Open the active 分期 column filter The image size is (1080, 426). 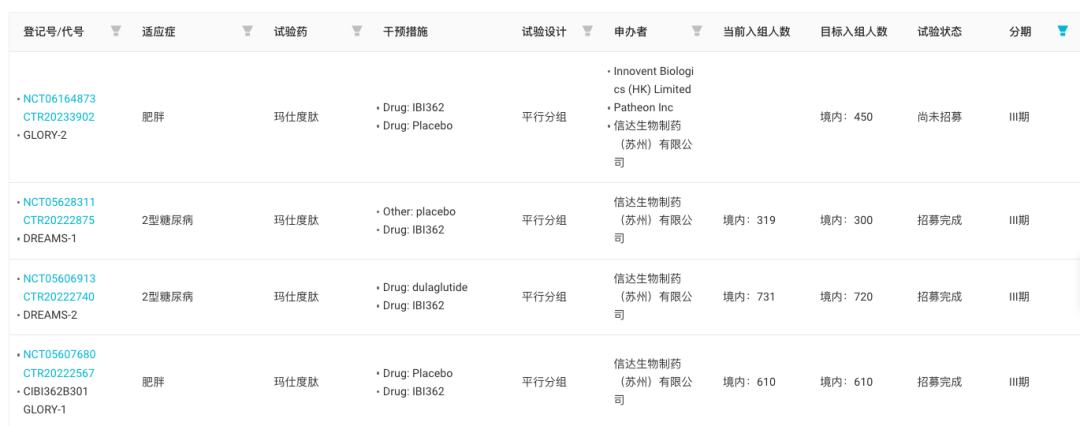1063,30
